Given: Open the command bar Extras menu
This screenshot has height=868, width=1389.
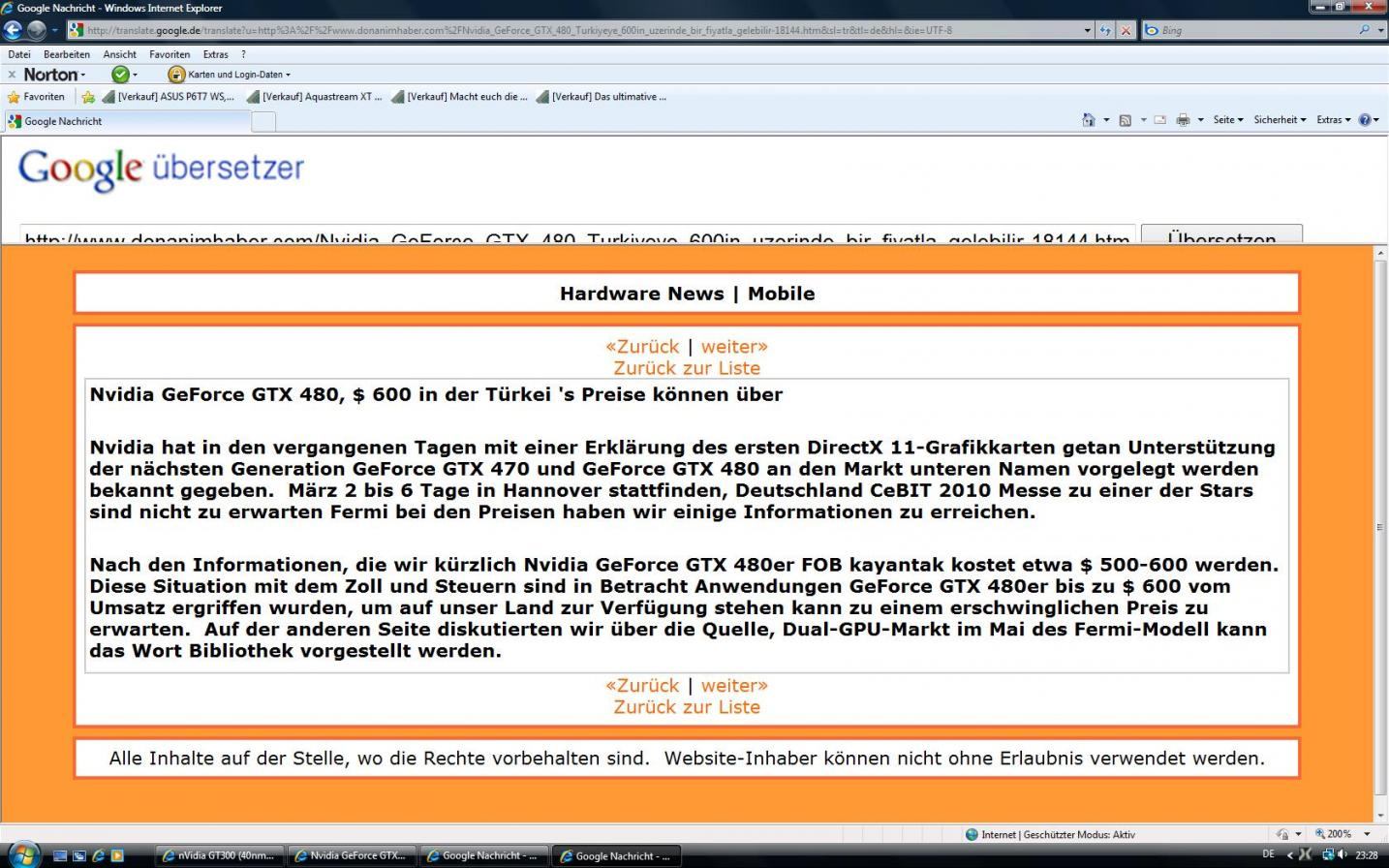Looking at the screenshot, I should tap(1333, 120).
